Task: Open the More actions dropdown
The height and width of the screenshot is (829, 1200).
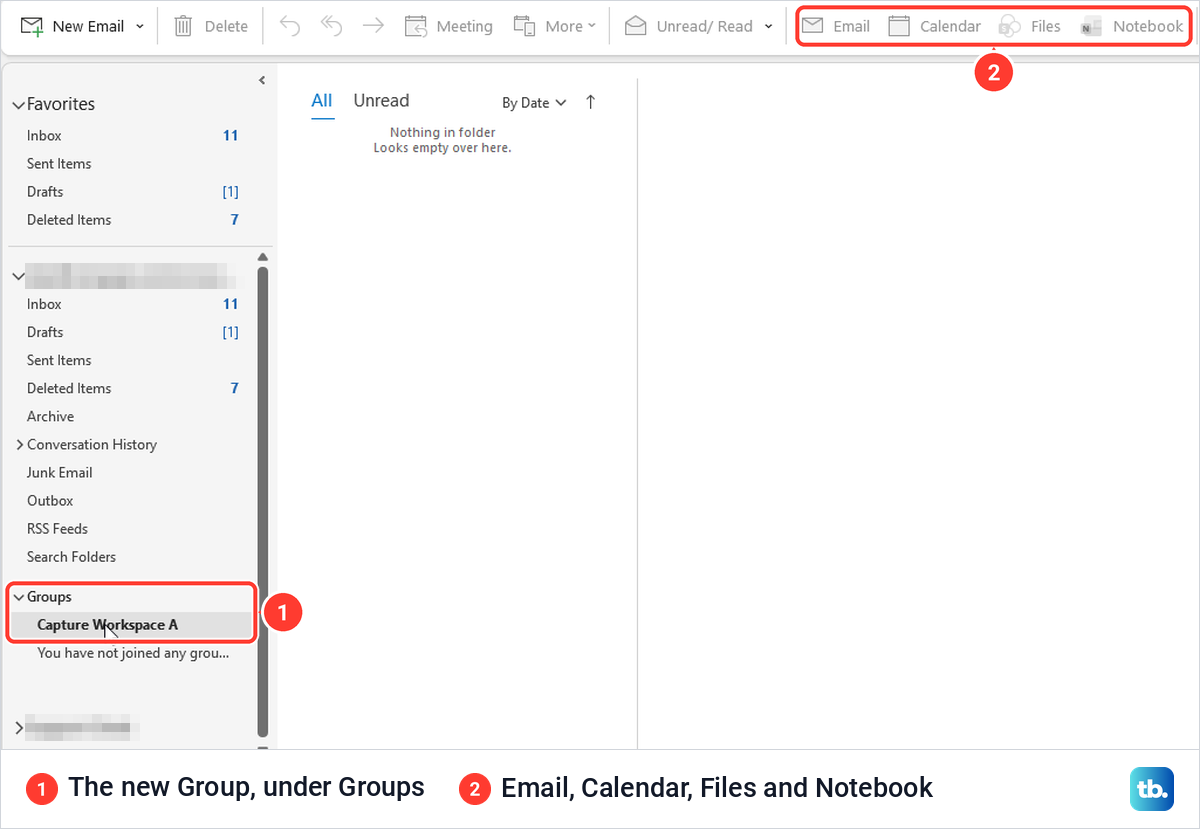Action: tap(555, 26)
